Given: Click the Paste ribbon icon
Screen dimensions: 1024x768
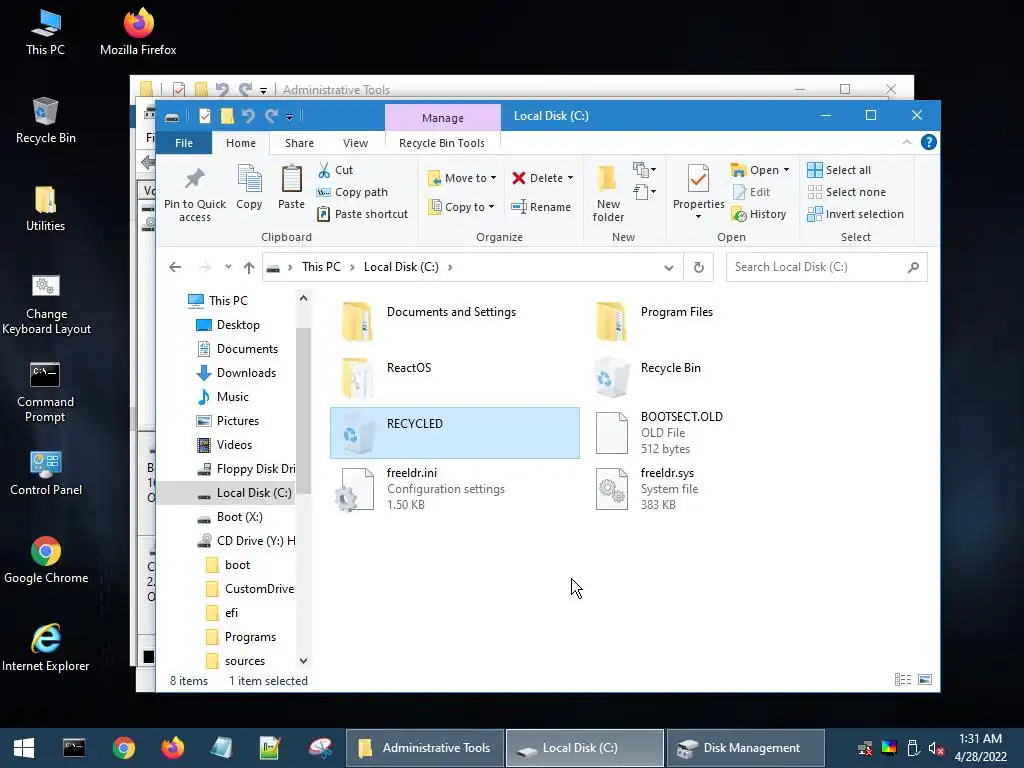Looking at the screenshot, I should coord(291,178).
